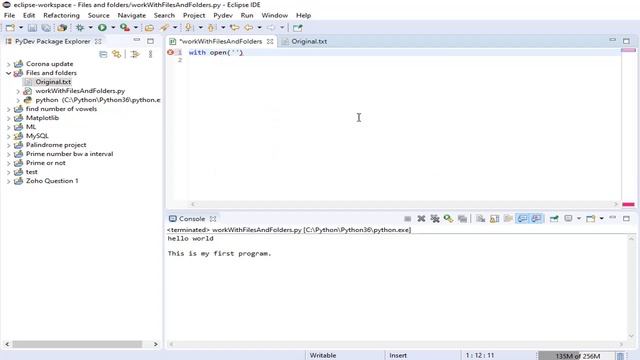Click the Display Selected Console icon
The image size is (640, 360).
(568, 219)
